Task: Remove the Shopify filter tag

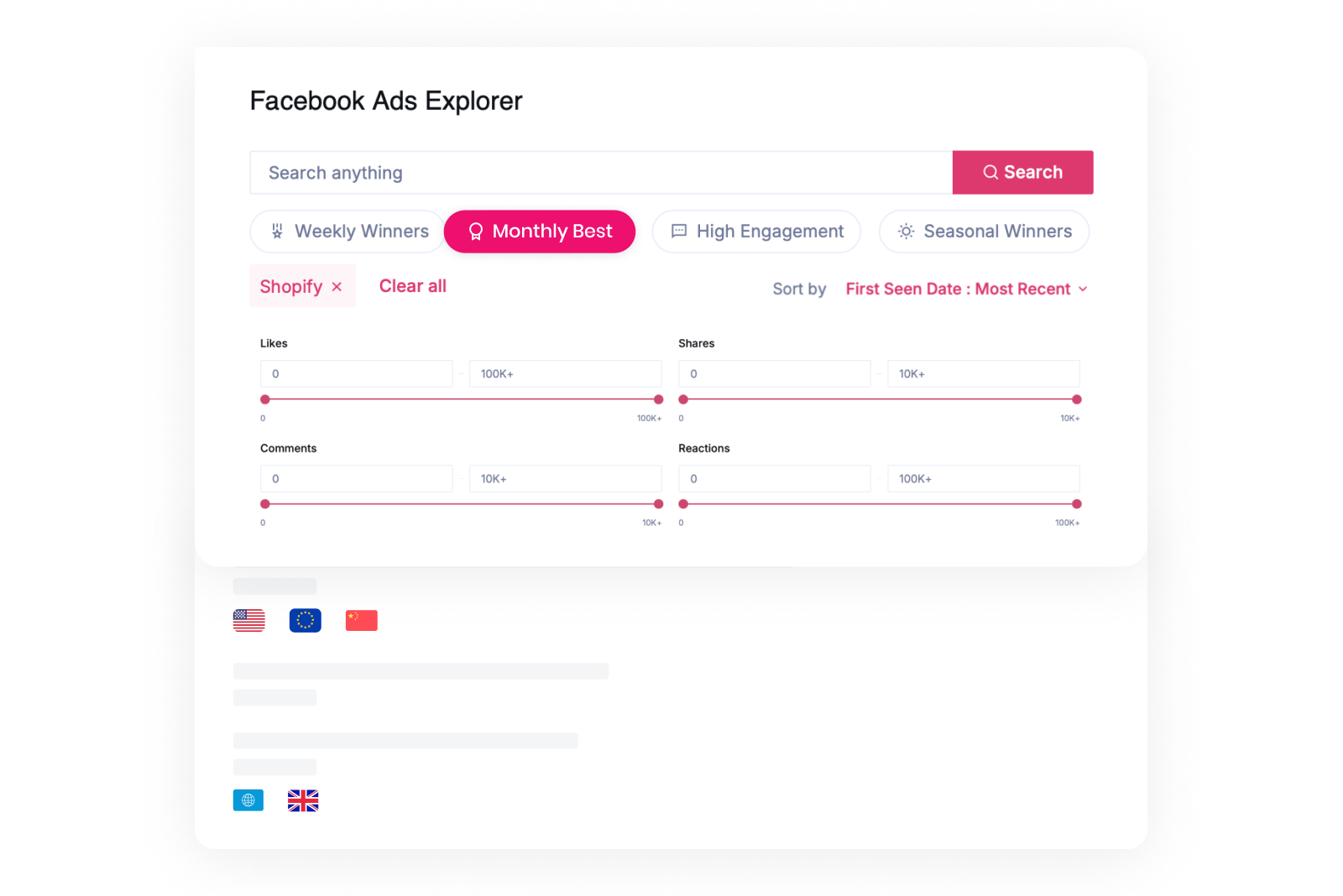Action: coord(337,286)
